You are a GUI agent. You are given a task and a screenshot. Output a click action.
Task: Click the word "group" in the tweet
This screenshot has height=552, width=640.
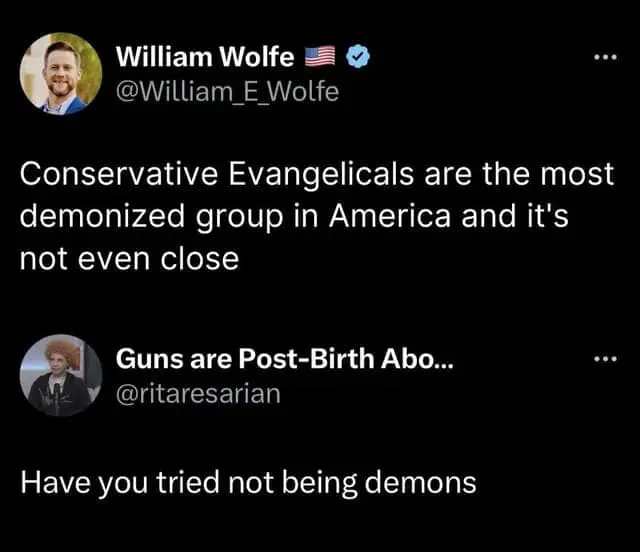click(241, 217)
